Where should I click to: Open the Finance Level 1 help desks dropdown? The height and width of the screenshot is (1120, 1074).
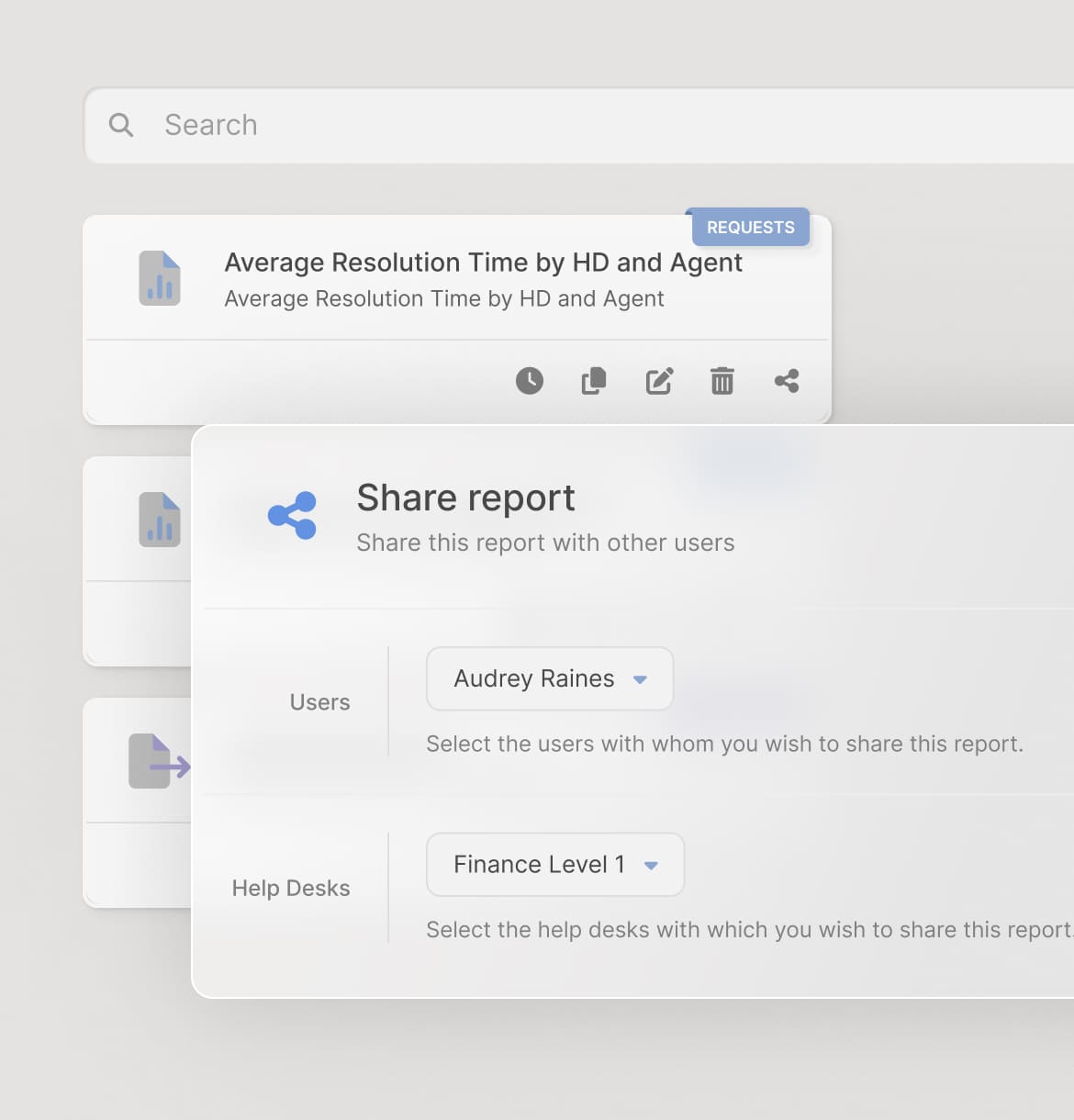[555, 865]
